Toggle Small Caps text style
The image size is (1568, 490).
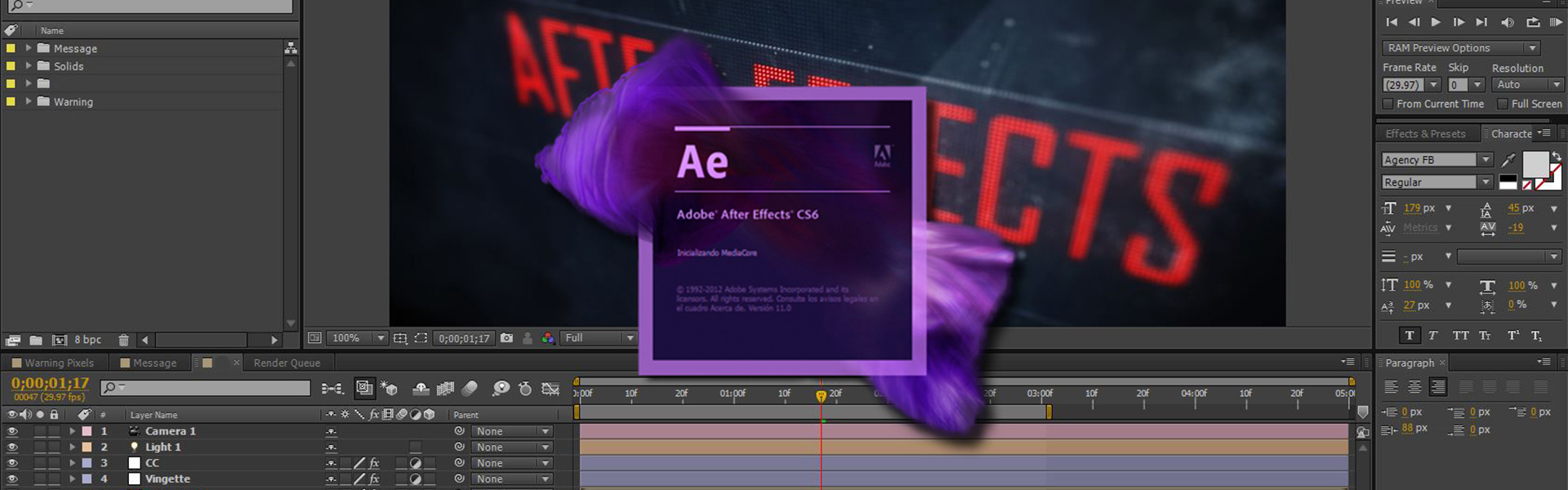tap(1485, 336)
